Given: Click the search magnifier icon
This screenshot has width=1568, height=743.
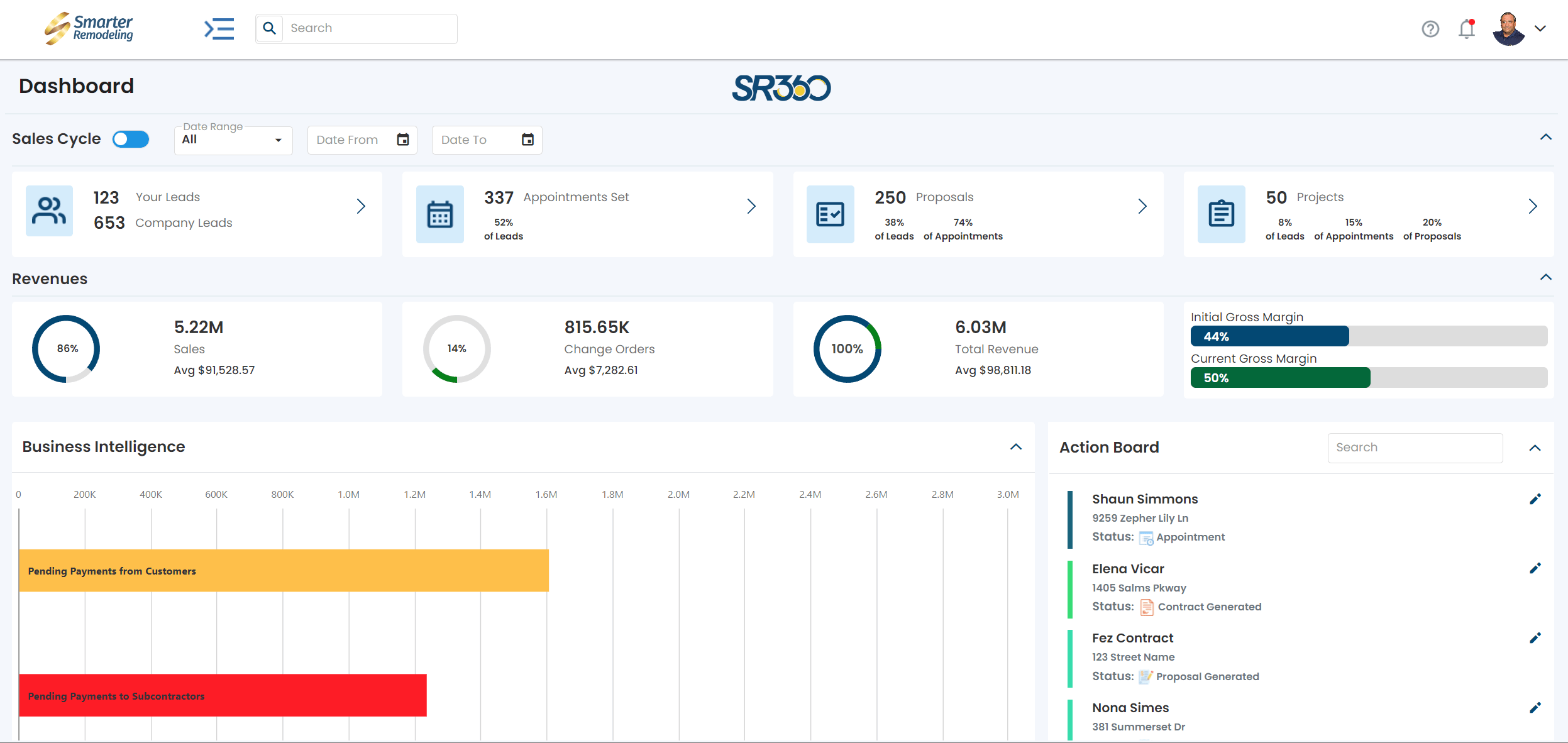Looking at the screenshot, I should tap(270, 28).
